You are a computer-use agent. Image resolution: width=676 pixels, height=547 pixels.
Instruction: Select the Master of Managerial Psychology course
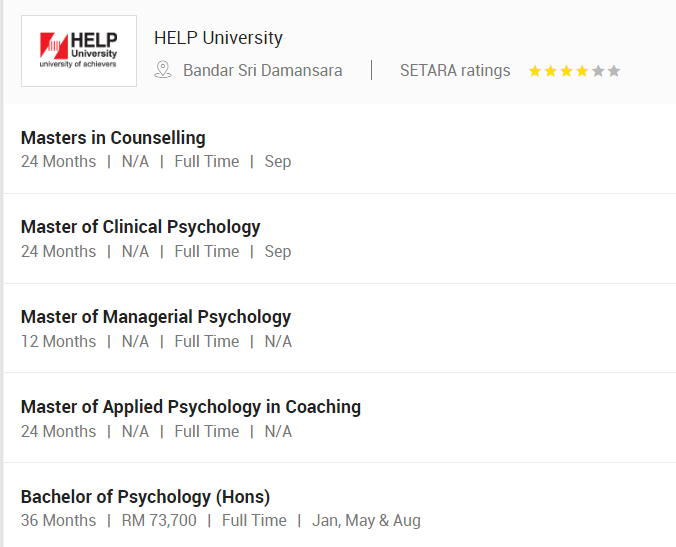[x=156, y=317]
